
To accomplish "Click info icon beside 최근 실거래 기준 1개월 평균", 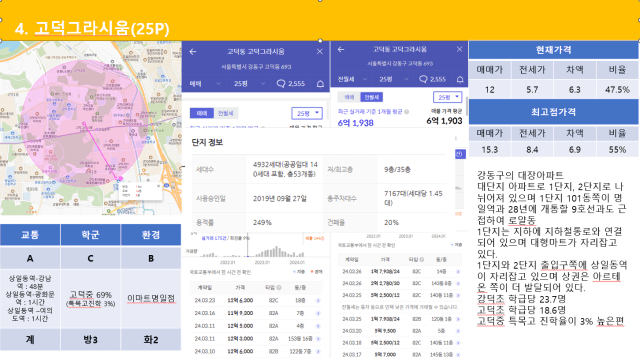I will (x=407, y=111).
